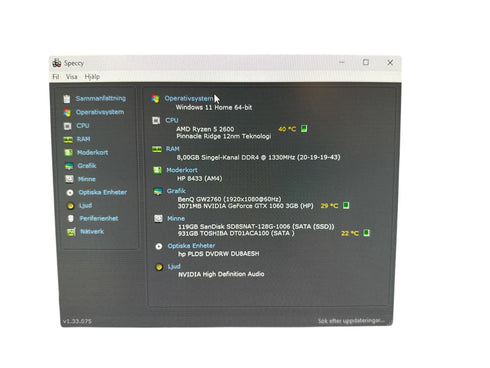This screenshot has width=490, height=368.
Task: Click the BenQ GW2760 monitor text
Action: tap(229, 199)
